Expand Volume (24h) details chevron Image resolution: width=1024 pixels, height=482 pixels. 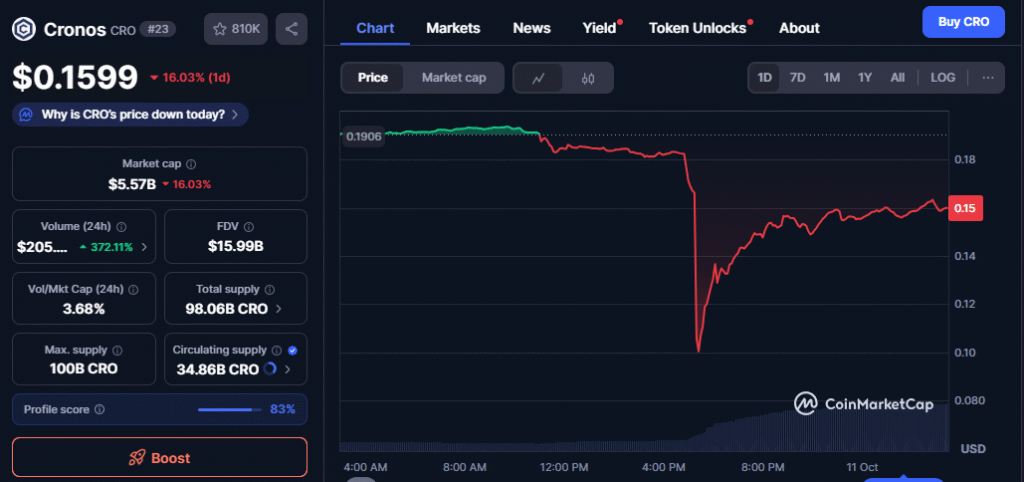pos(144,246)
